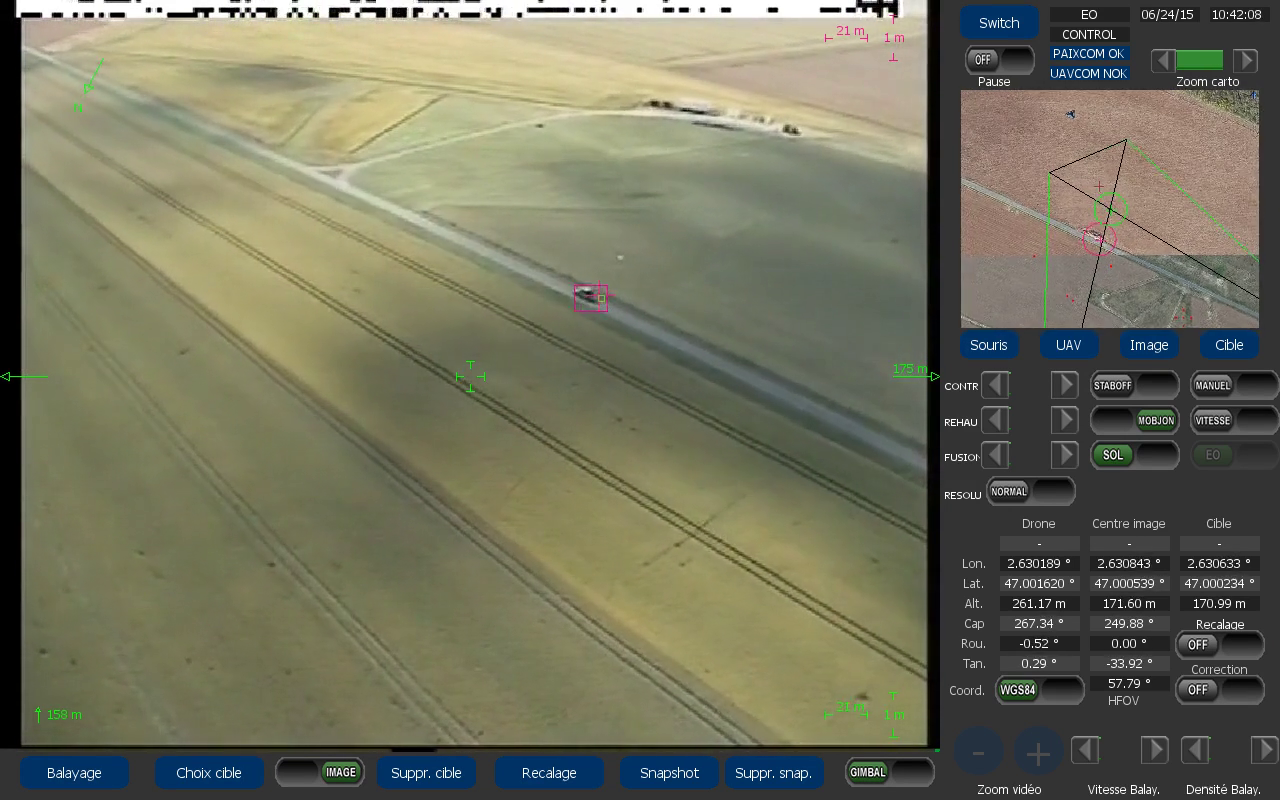
Task: Click Suppr. cible to delete target
Action: tap(426, 773)
